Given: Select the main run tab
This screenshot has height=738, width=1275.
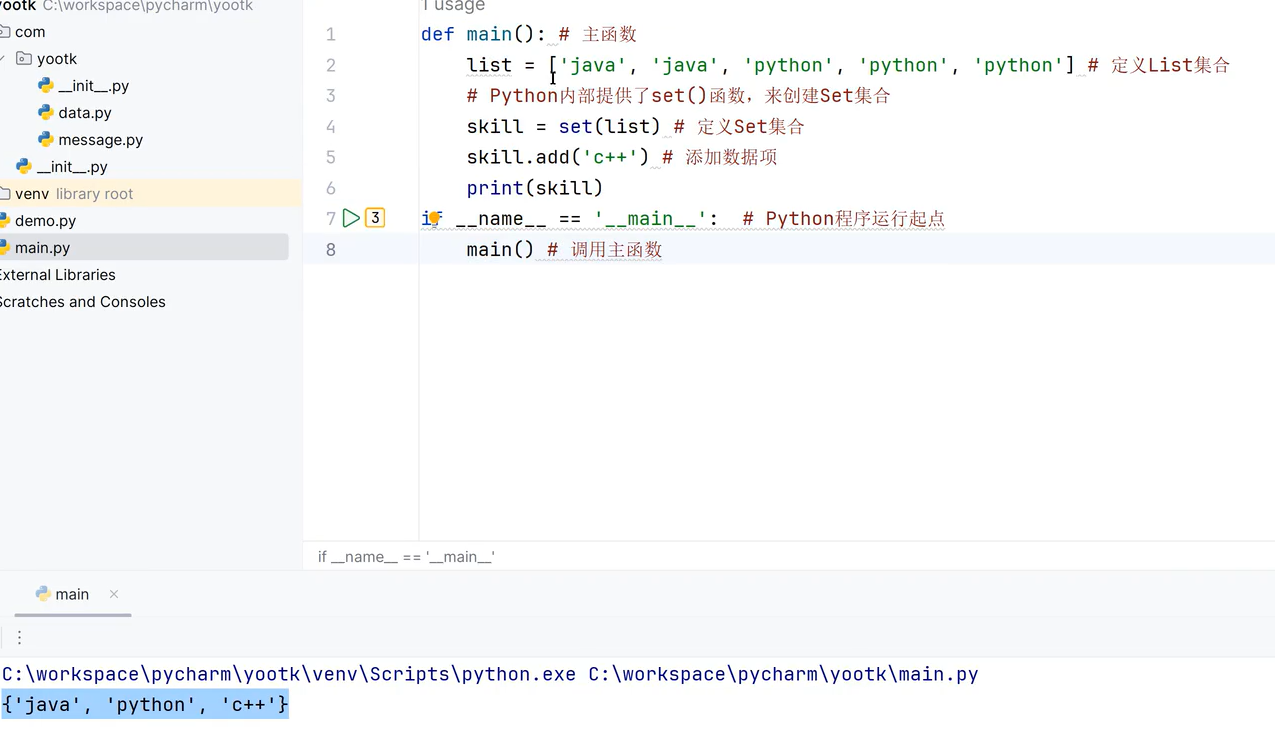Looking at the screenshot, I should point(72,594).
